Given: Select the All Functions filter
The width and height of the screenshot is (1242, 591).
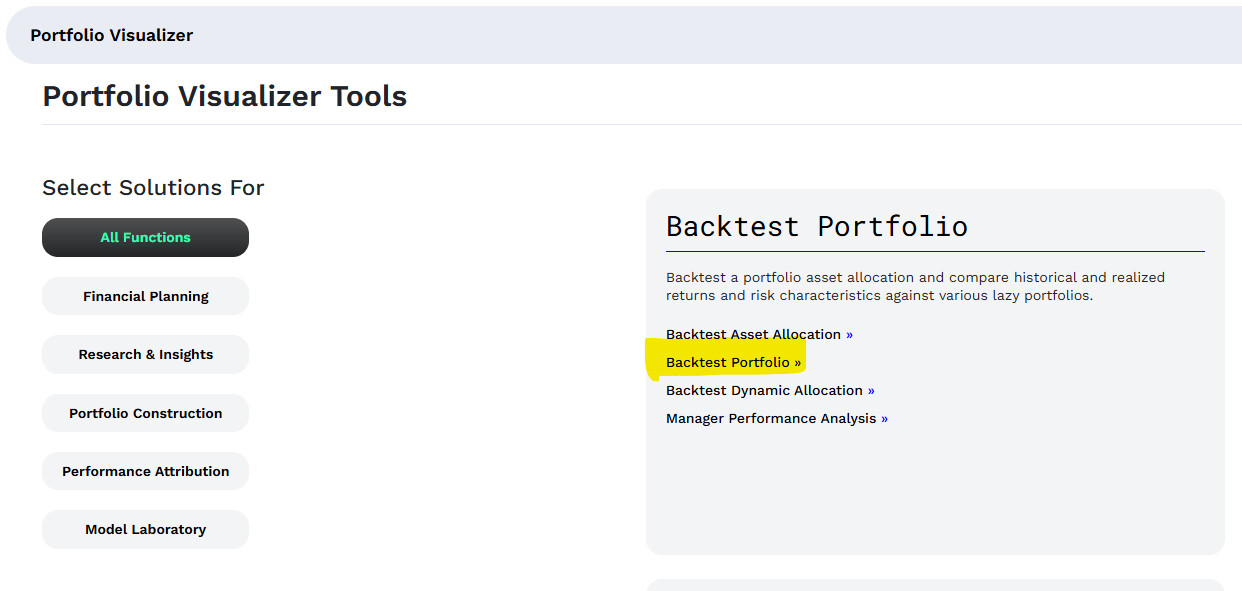Looking at the screenshot, I should click(x=145, y=238).
